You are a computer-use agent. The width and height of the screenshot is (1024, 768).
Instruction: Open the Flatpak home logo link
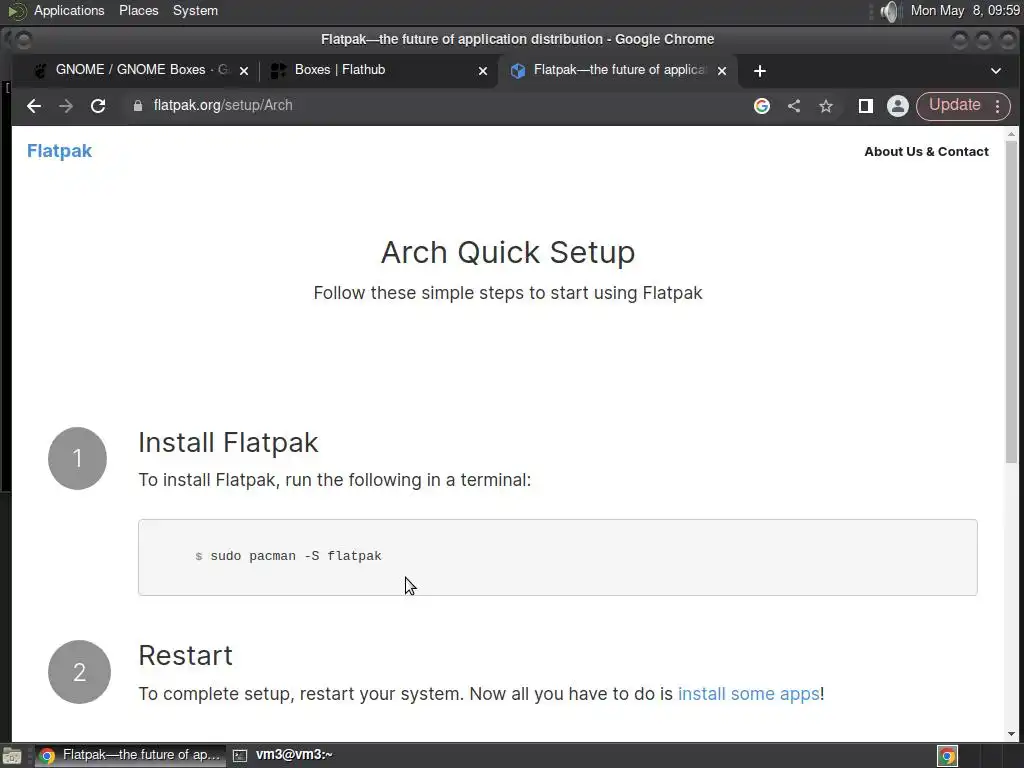(x=59, y=151)
